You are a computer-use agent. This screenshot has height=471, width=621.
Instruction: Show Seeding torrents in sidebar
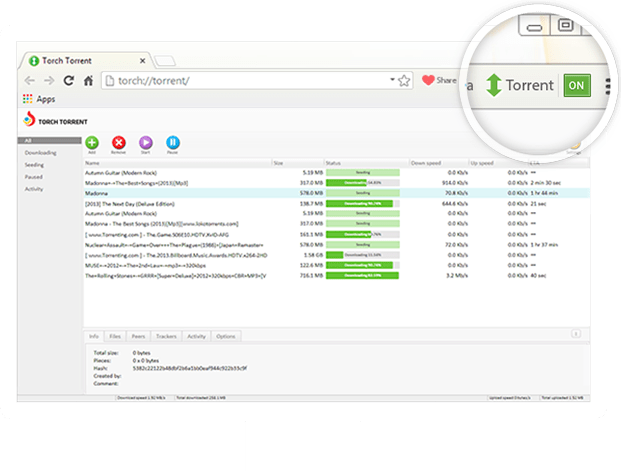(x=34, y=165)
